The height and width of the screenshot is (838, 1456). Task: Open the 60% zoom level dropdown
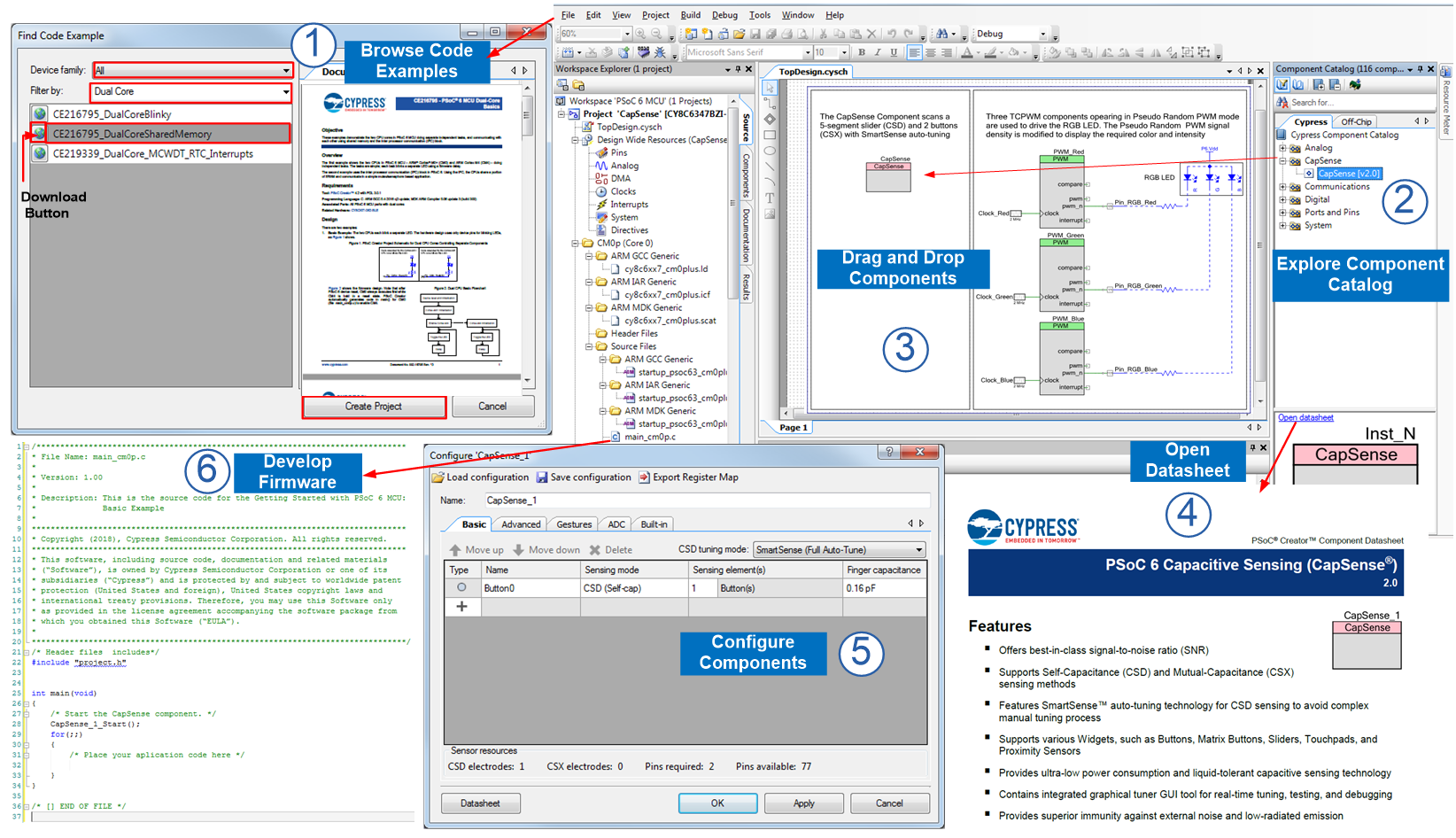click(627, 34)
